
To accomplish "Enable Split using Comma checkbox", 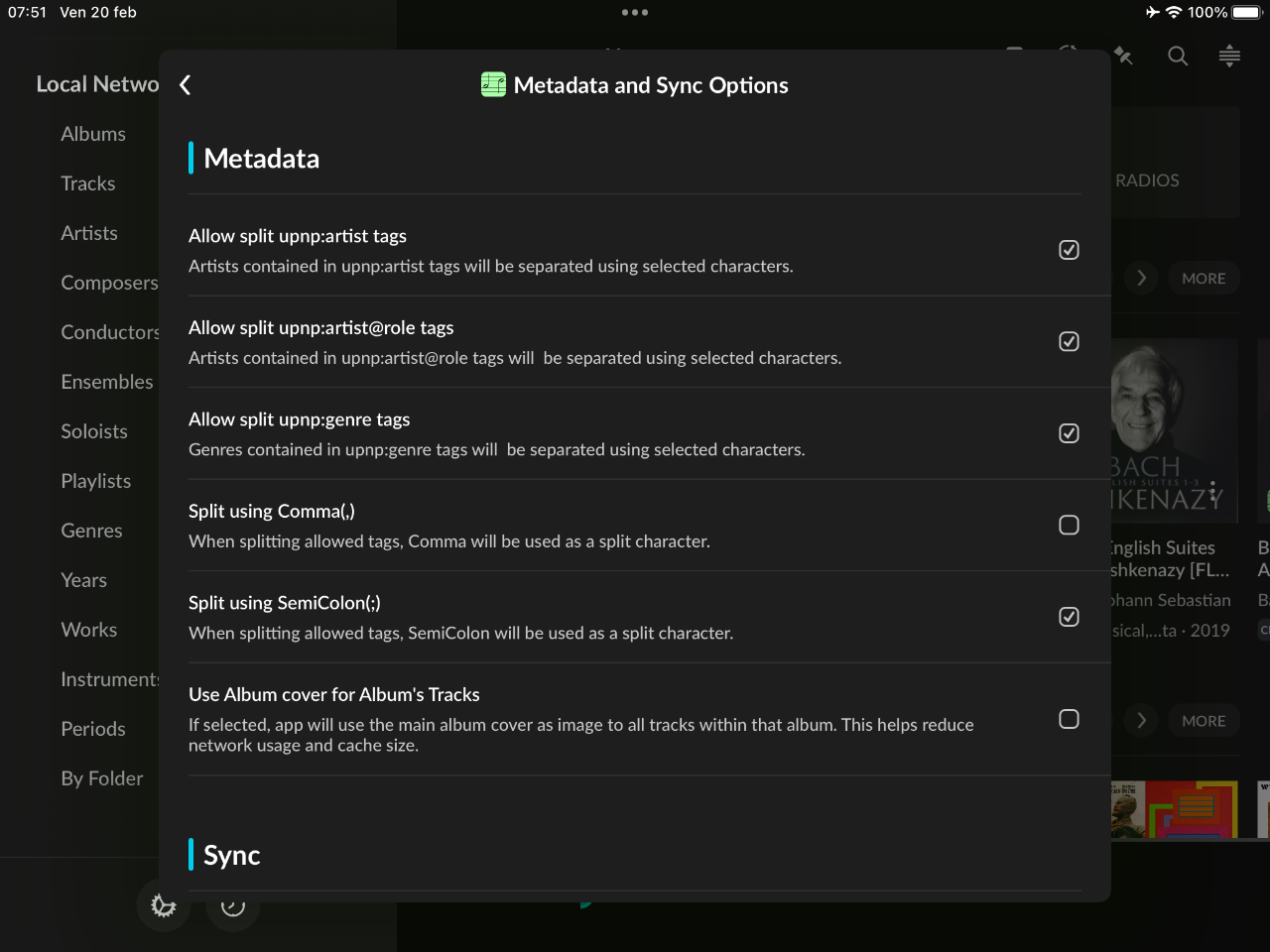I will click(x=1069, y=525).
